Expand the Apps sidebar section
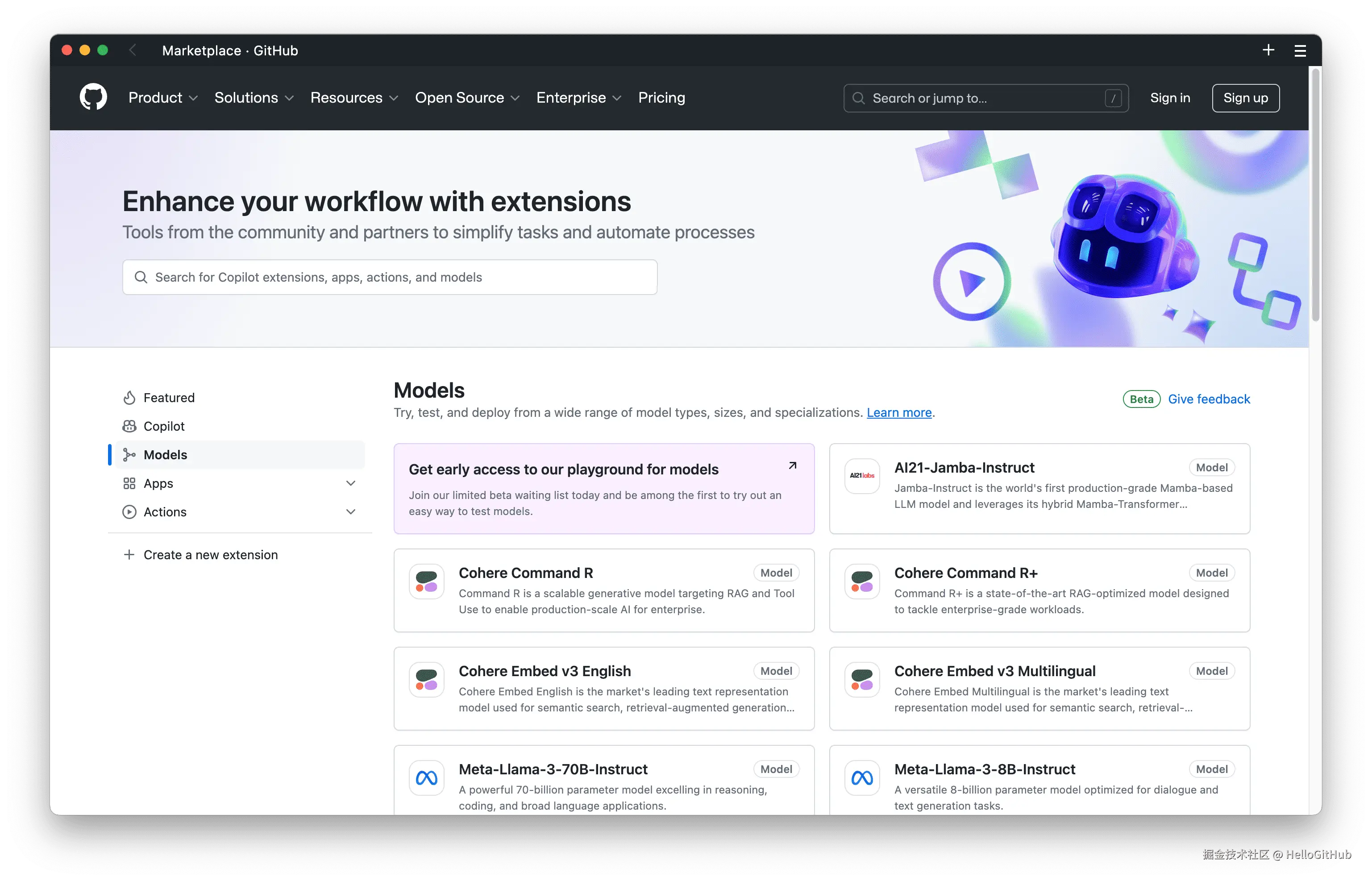The width and height of the screenshot is (1372, 881). tap(351, 483)
